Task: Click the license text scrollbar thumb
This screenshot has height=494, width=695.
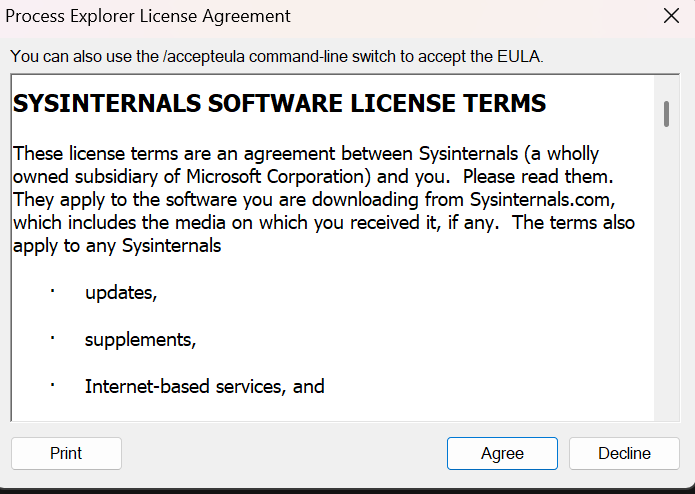Action: (x=666, y=113)
